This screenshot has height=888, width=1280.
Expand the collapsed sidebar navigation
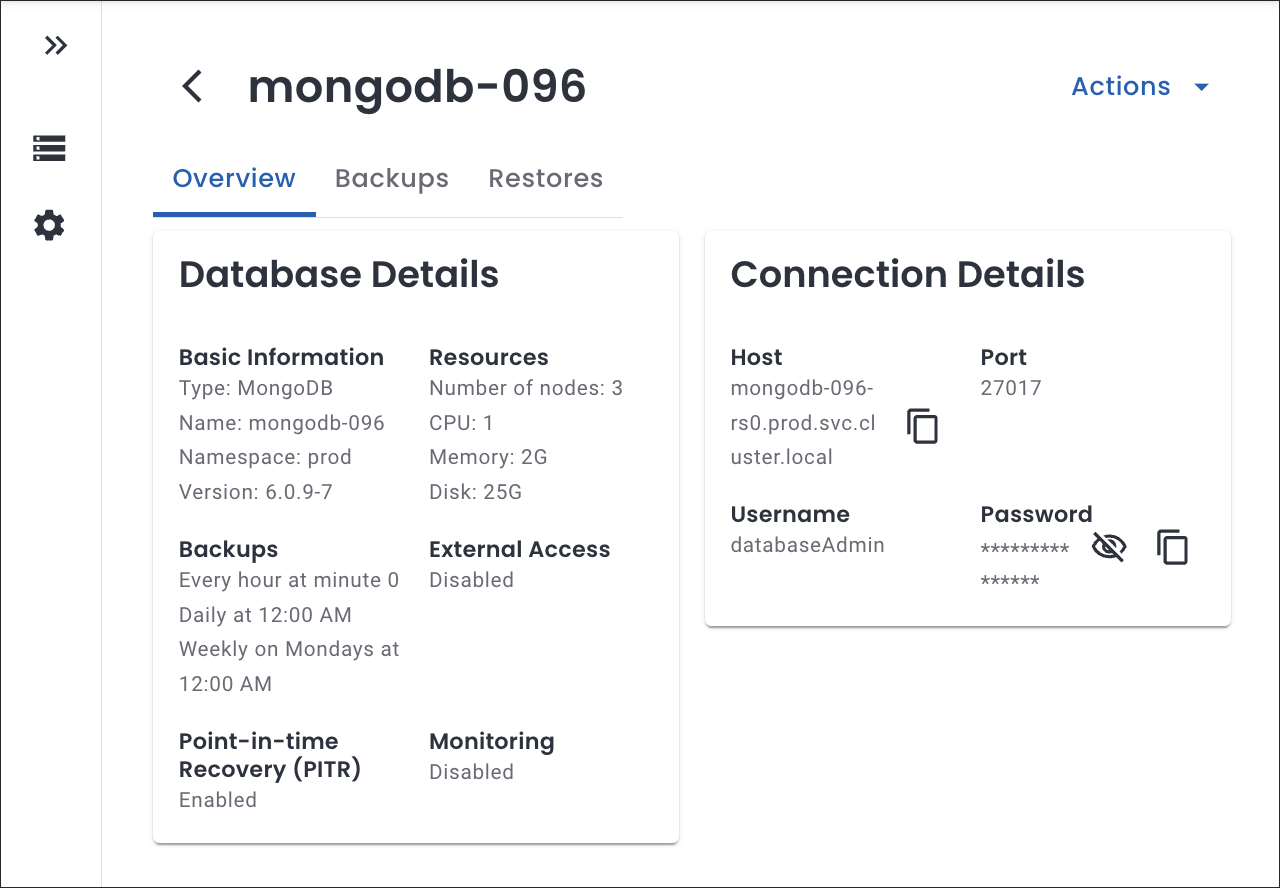pos(56,46)
